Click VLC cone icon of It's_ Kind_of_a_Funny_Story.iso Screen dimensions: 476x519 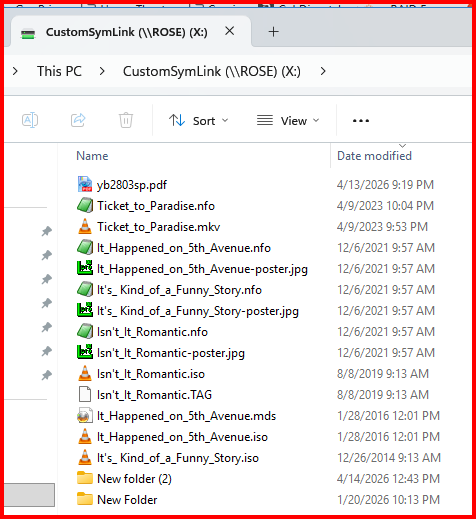point(85,457)
